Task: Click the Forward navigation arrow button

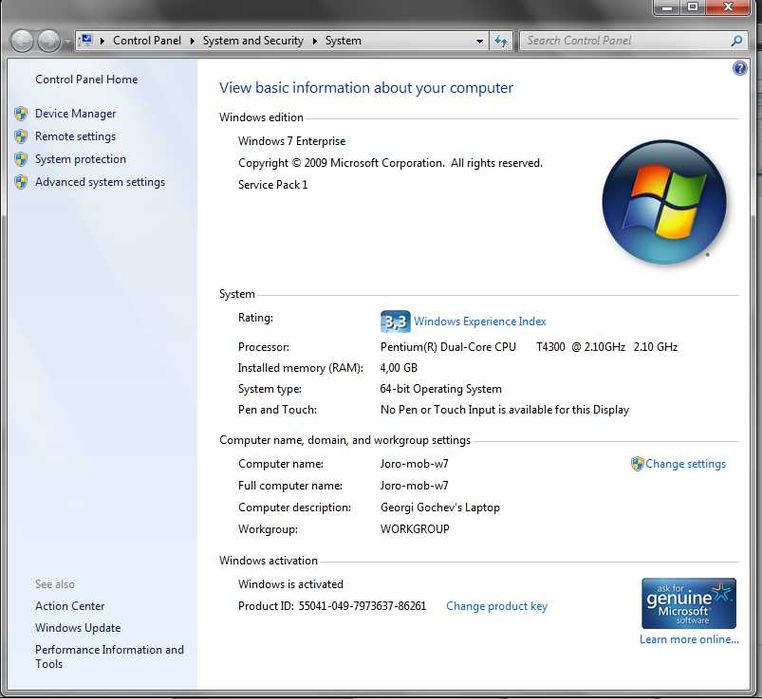Action: 49,41
